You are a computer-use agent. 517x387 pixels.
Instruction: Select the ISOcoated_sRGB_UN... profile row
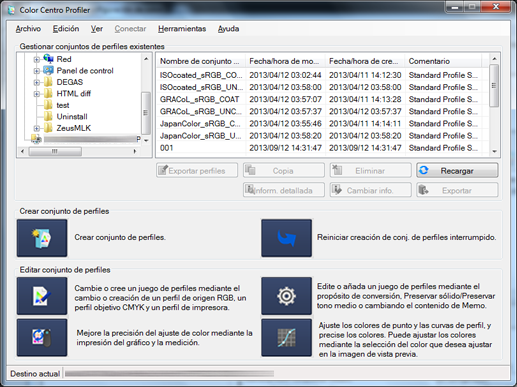point(322,87)
